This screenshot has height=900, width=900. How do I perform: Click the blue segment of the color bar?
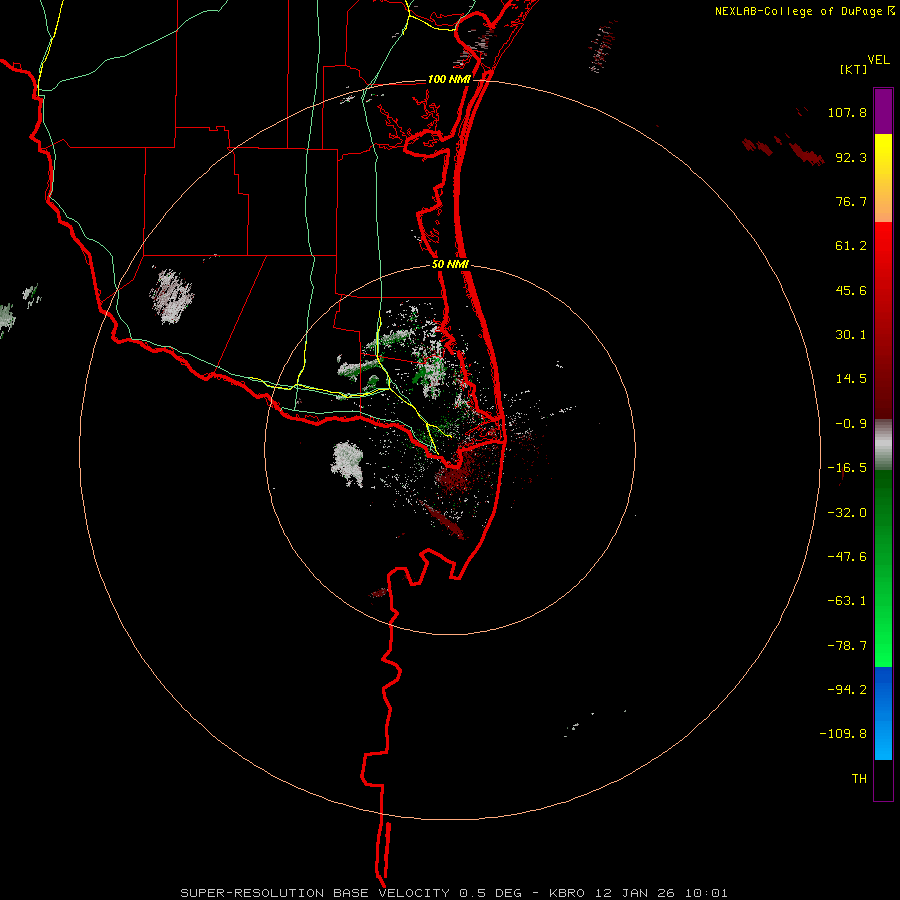coord(883,713)
